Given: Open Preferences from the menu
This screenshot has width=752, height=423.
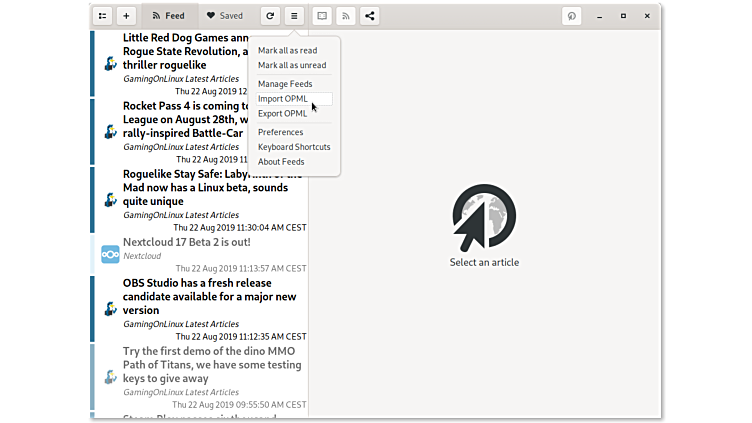Looking at the screenshot, I should point(280,132).
